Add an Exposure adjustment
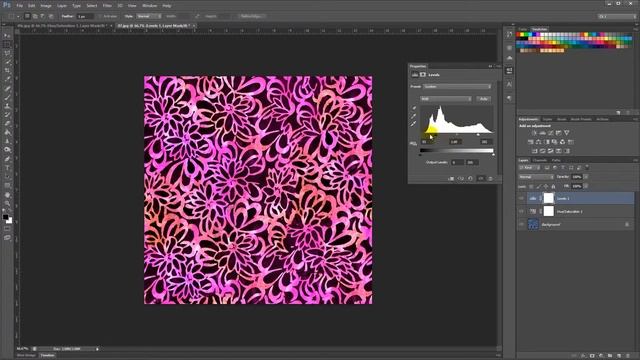 coord(558,133)
